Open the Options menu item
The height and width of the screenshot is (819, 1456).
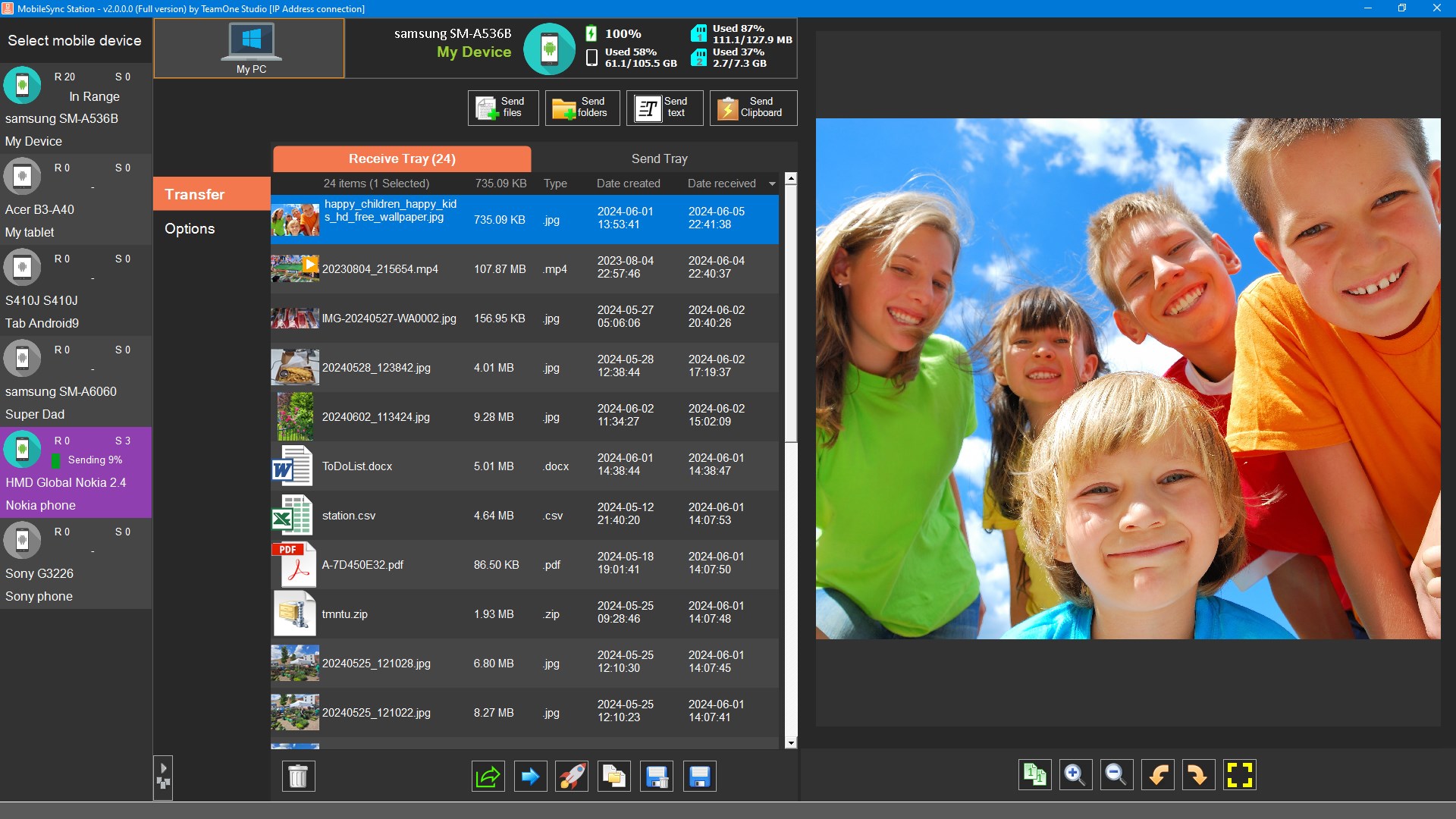click(x=190, y=228)
